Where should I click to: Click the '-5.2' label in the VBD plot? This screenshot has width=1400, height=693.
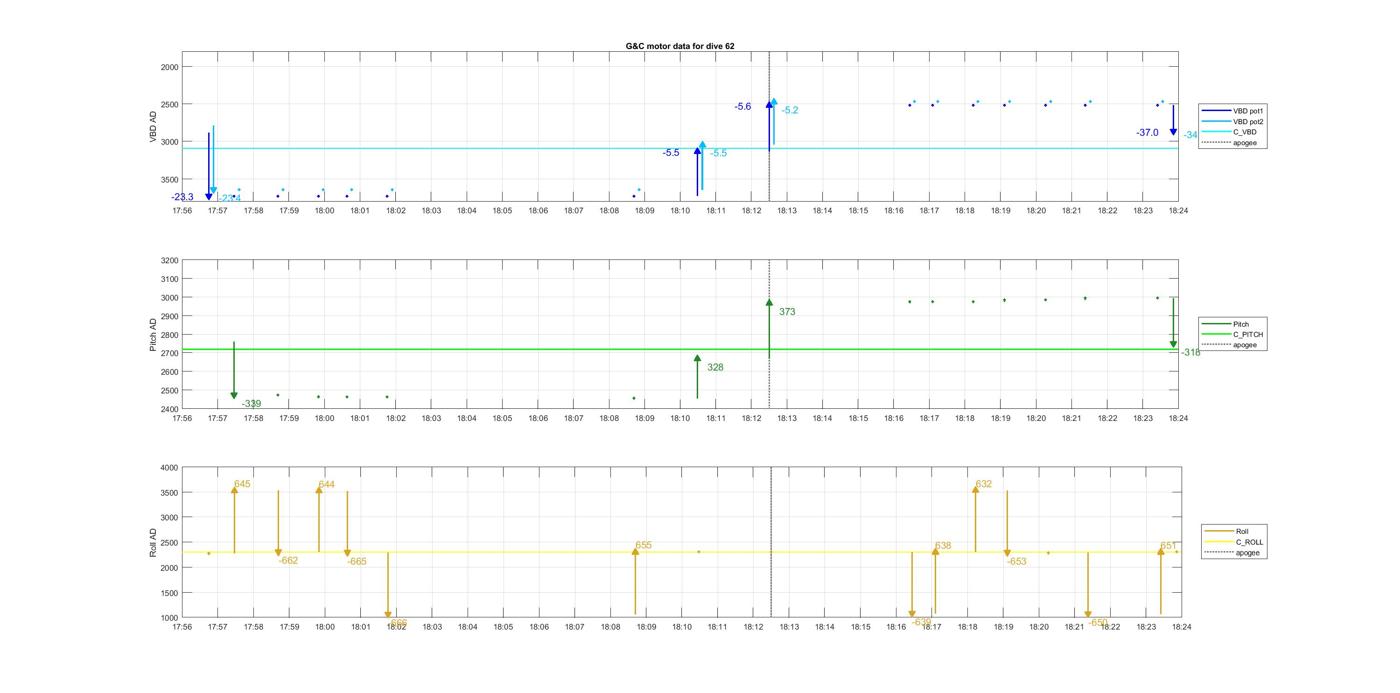coord(790,110)
